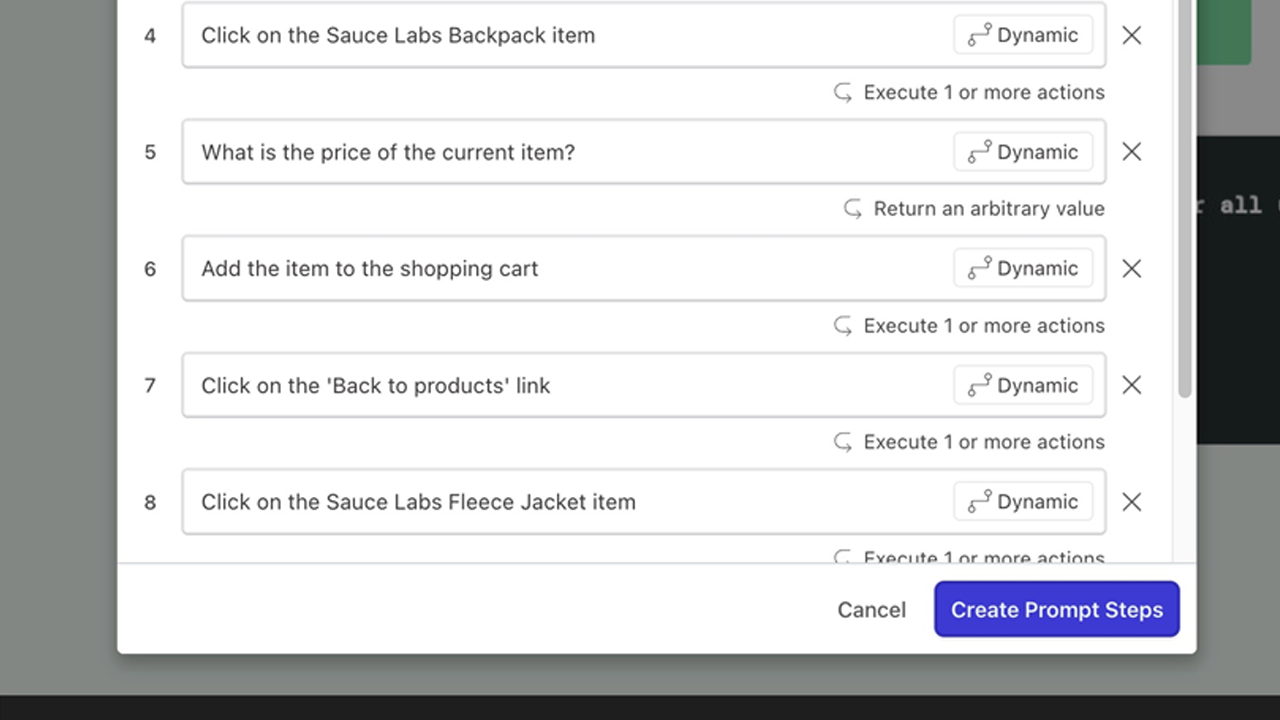Remove step 4 with its X icon

pyautogui.click(x=1131, y=35)
